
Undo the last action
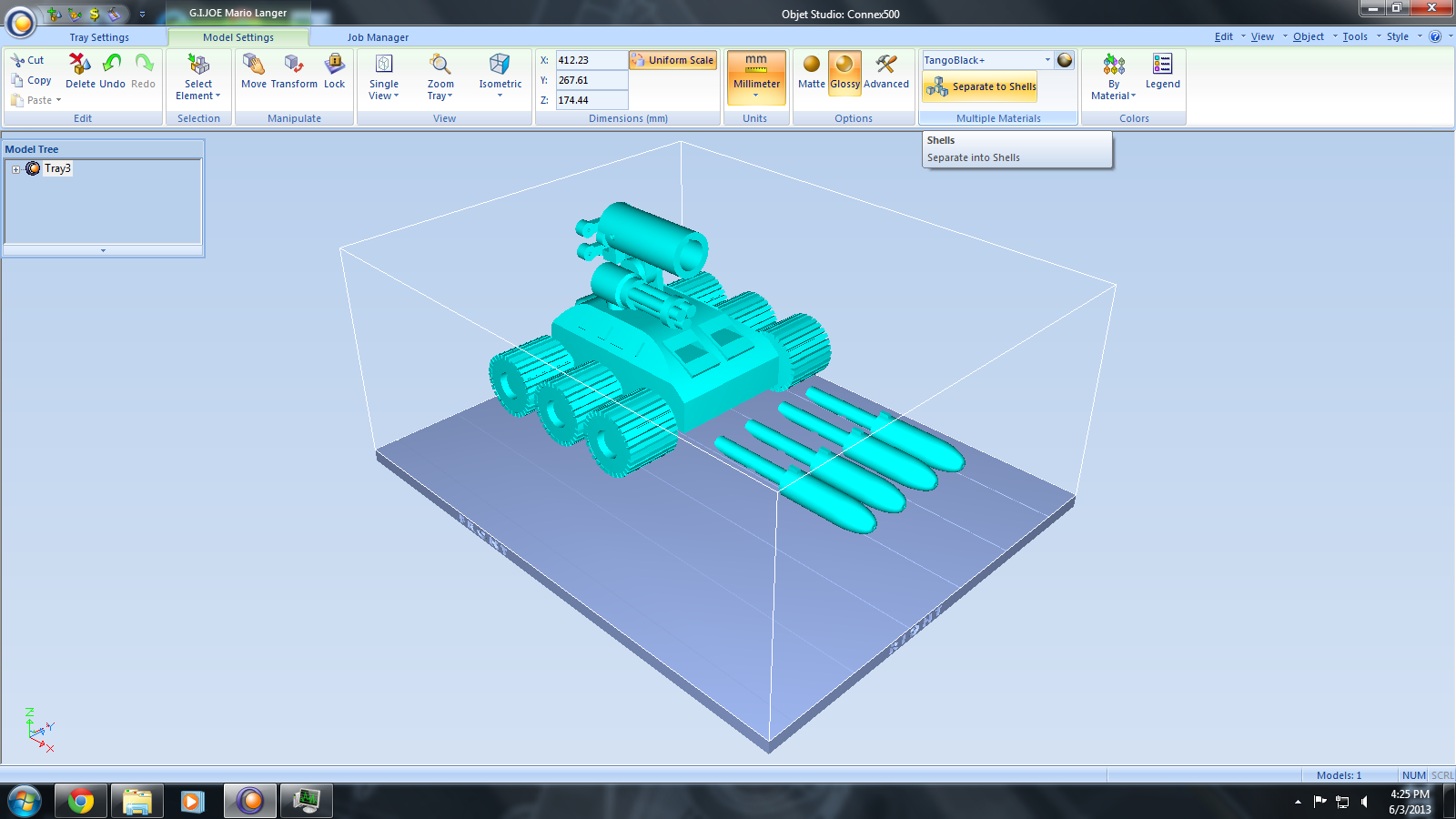[113, 71]
